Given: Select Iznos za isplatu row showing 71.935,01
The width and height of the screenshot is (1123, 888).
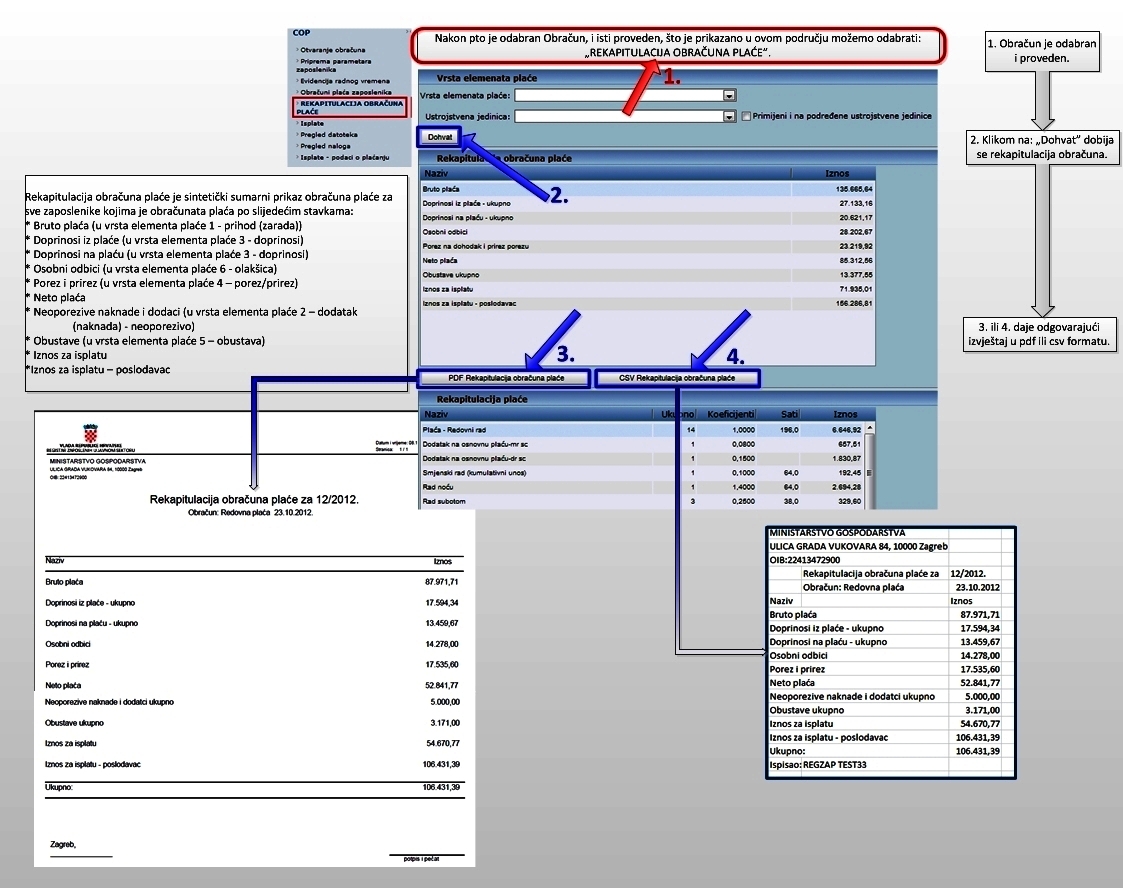Looking at the screenshot, I should pyautogui.click(x=647, y=289).
